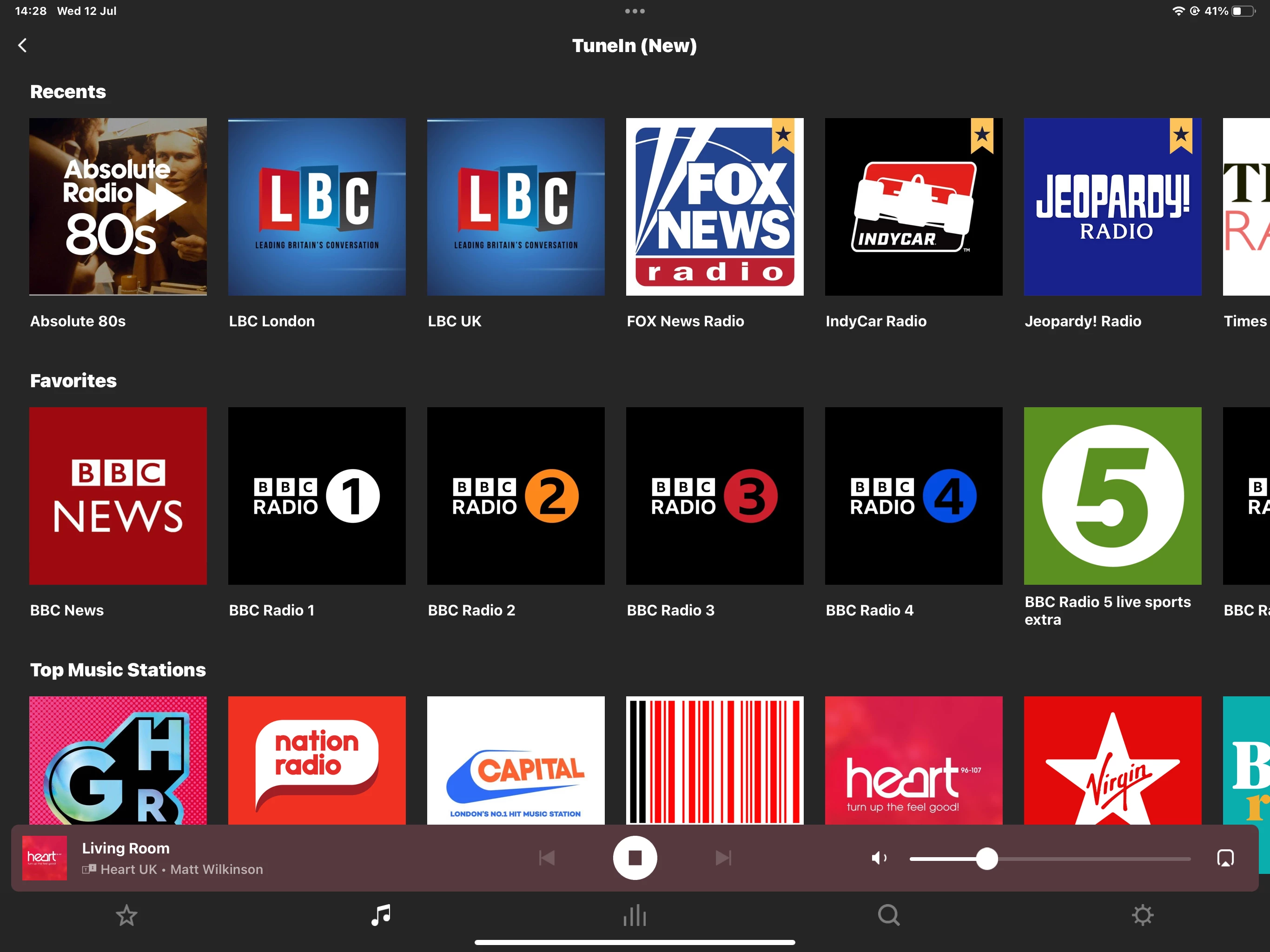Switch to the music note tab
This screenshot has height=952, width=1270.
381,915
